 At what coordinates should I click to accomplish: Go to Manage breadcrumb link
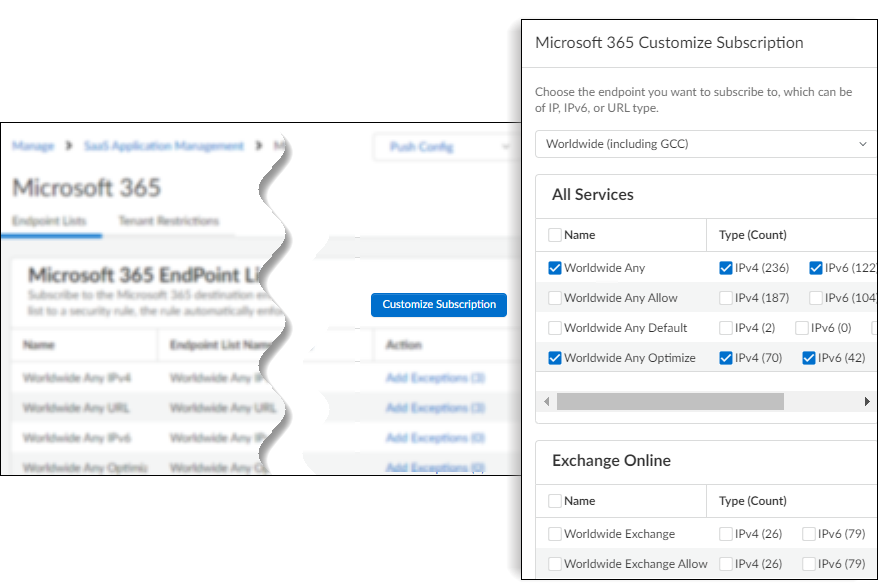tap(33, 146)
